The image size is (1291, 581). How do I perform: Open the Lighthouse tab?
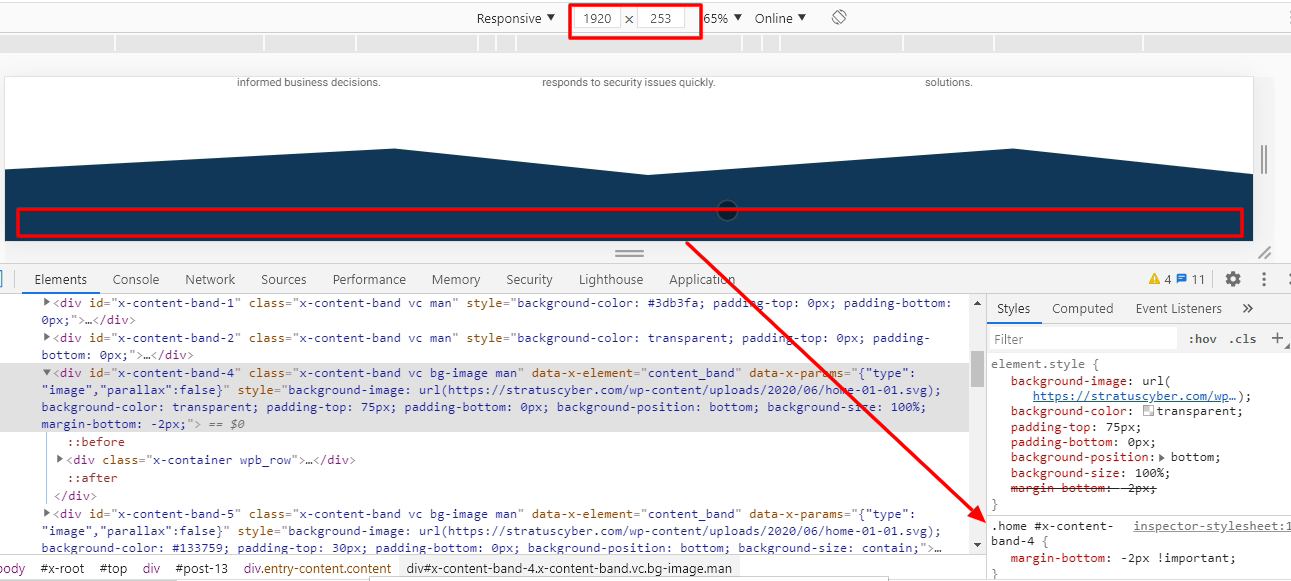tap(611, 279)
